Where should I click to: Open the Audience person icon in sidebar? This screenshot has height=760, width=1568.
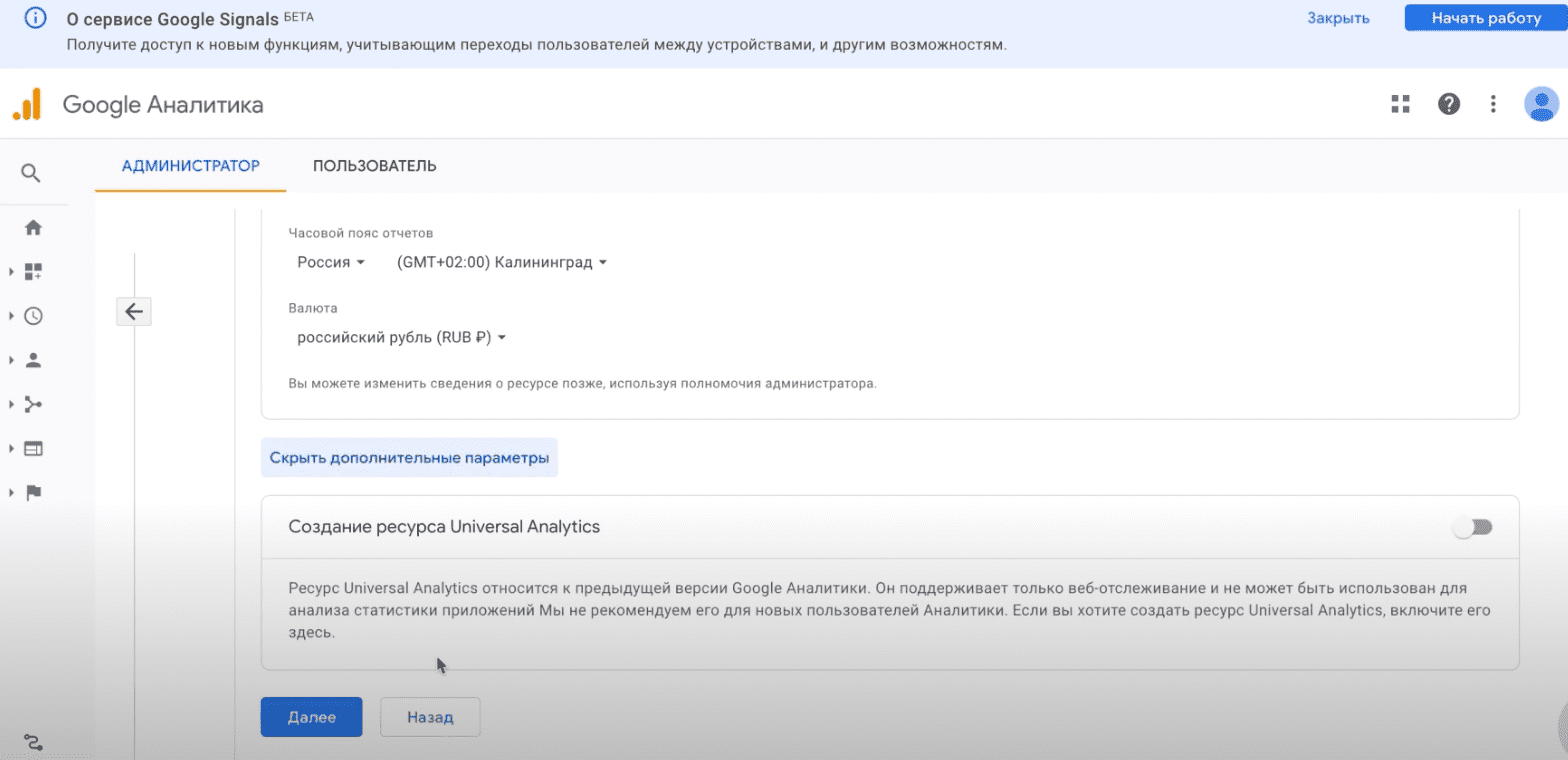point(33,360)
